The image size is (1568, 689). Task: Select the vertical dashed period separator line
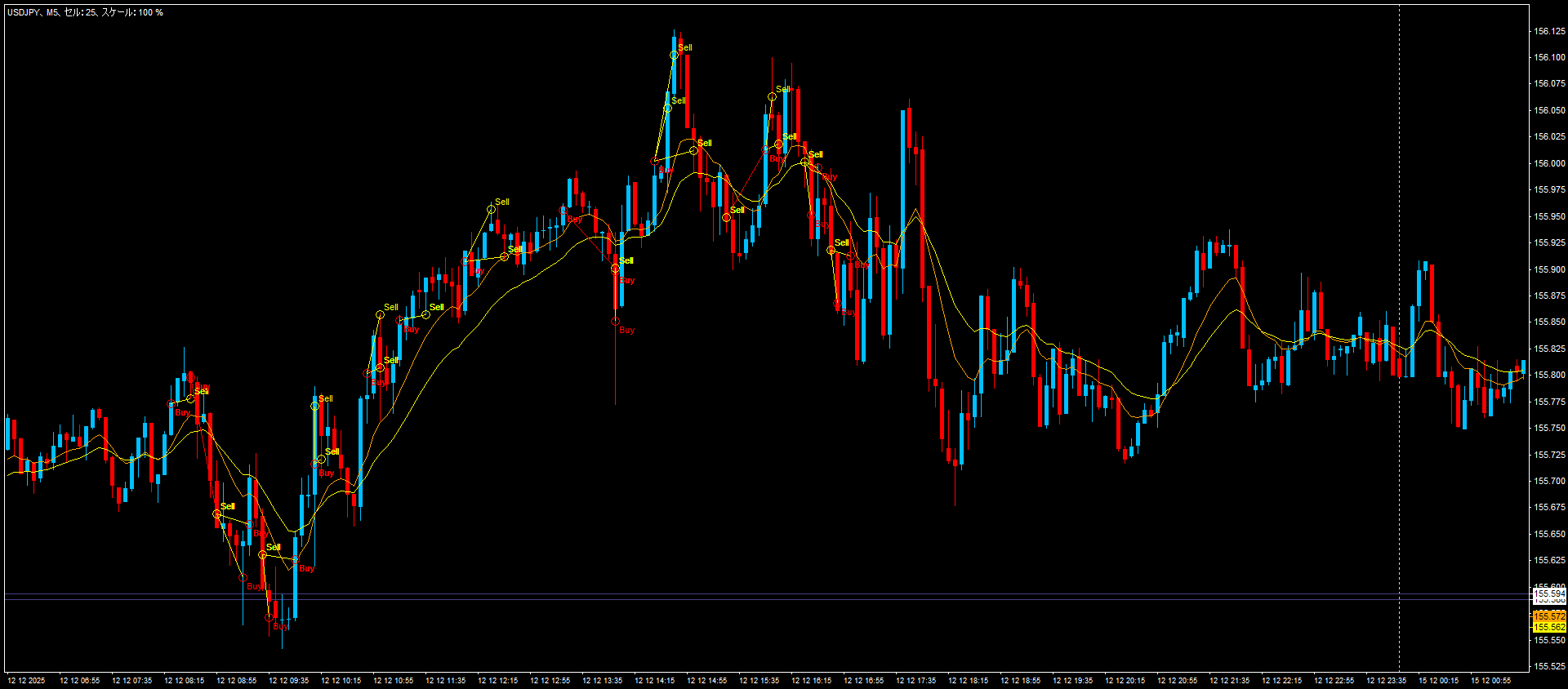pos(1399,327)
